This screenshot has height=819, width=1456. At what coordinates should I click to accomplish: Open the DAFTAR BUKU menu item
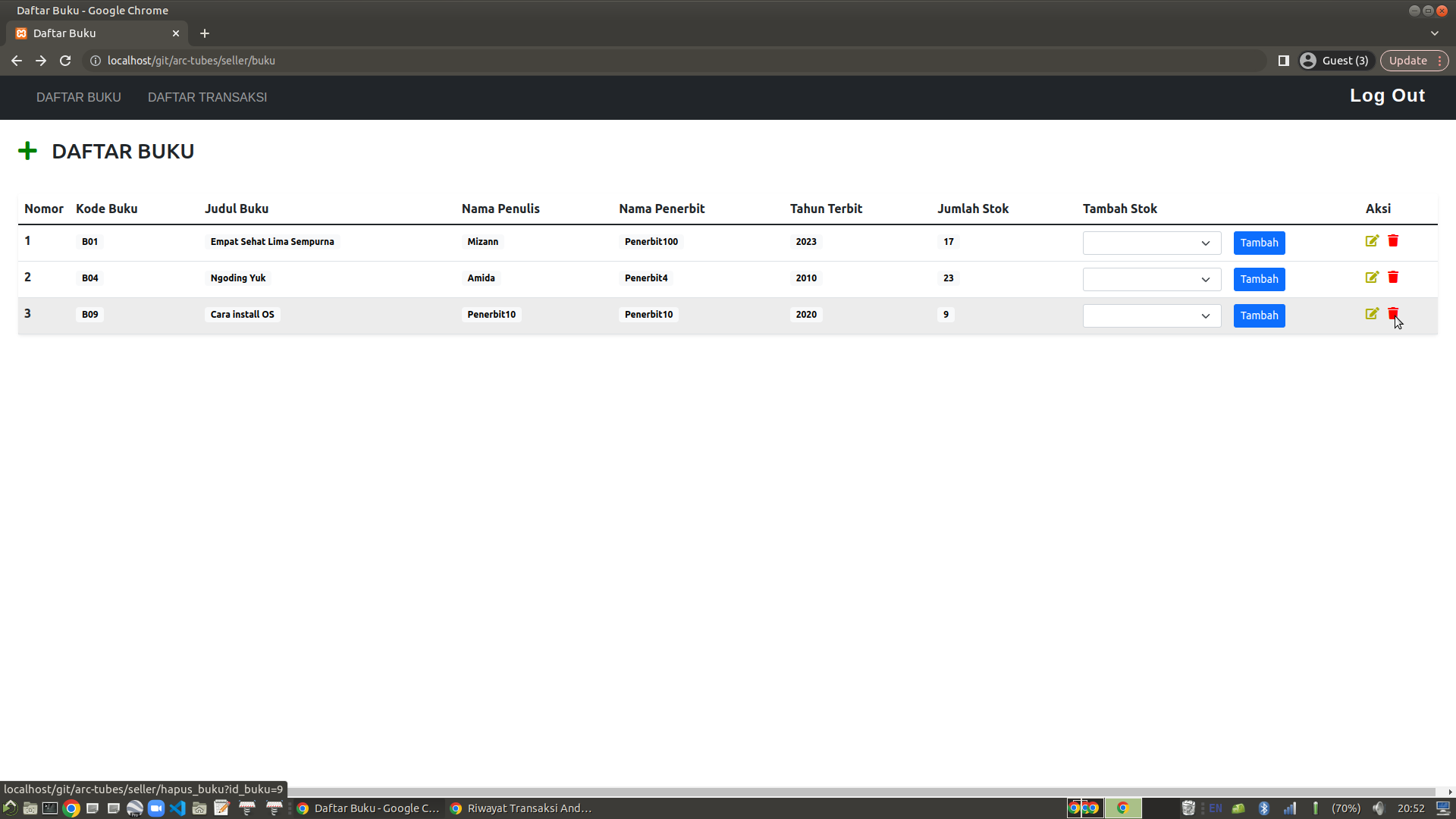click(x=79, y=97)
